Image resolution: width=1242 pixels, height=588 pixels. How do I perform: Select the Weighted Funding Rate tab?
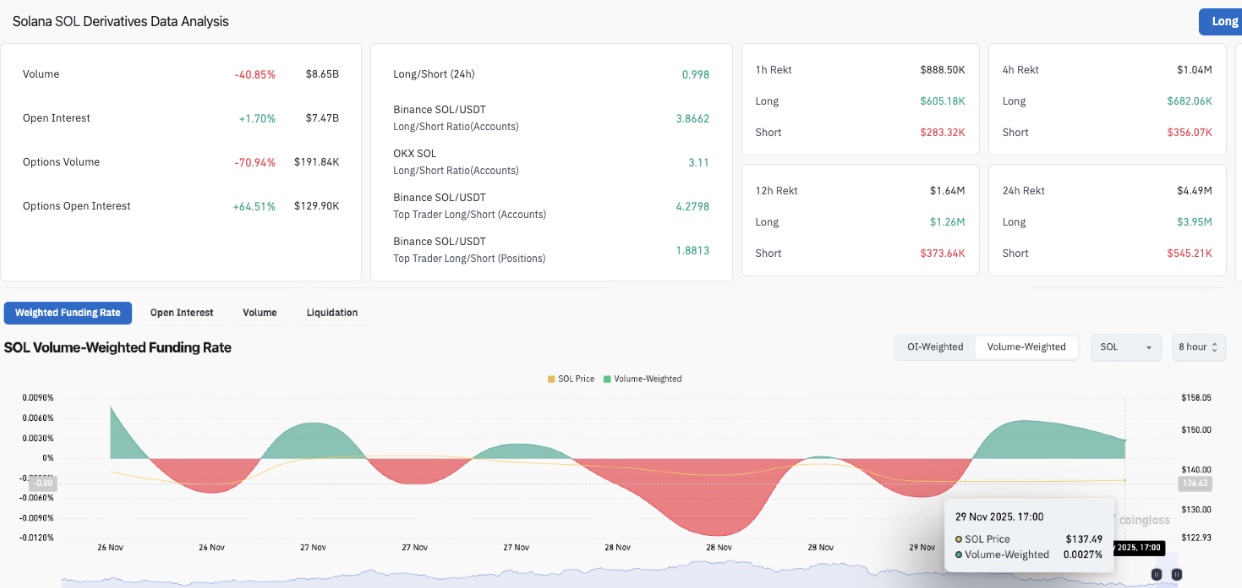pyautogui.click(x=68, y=313)
